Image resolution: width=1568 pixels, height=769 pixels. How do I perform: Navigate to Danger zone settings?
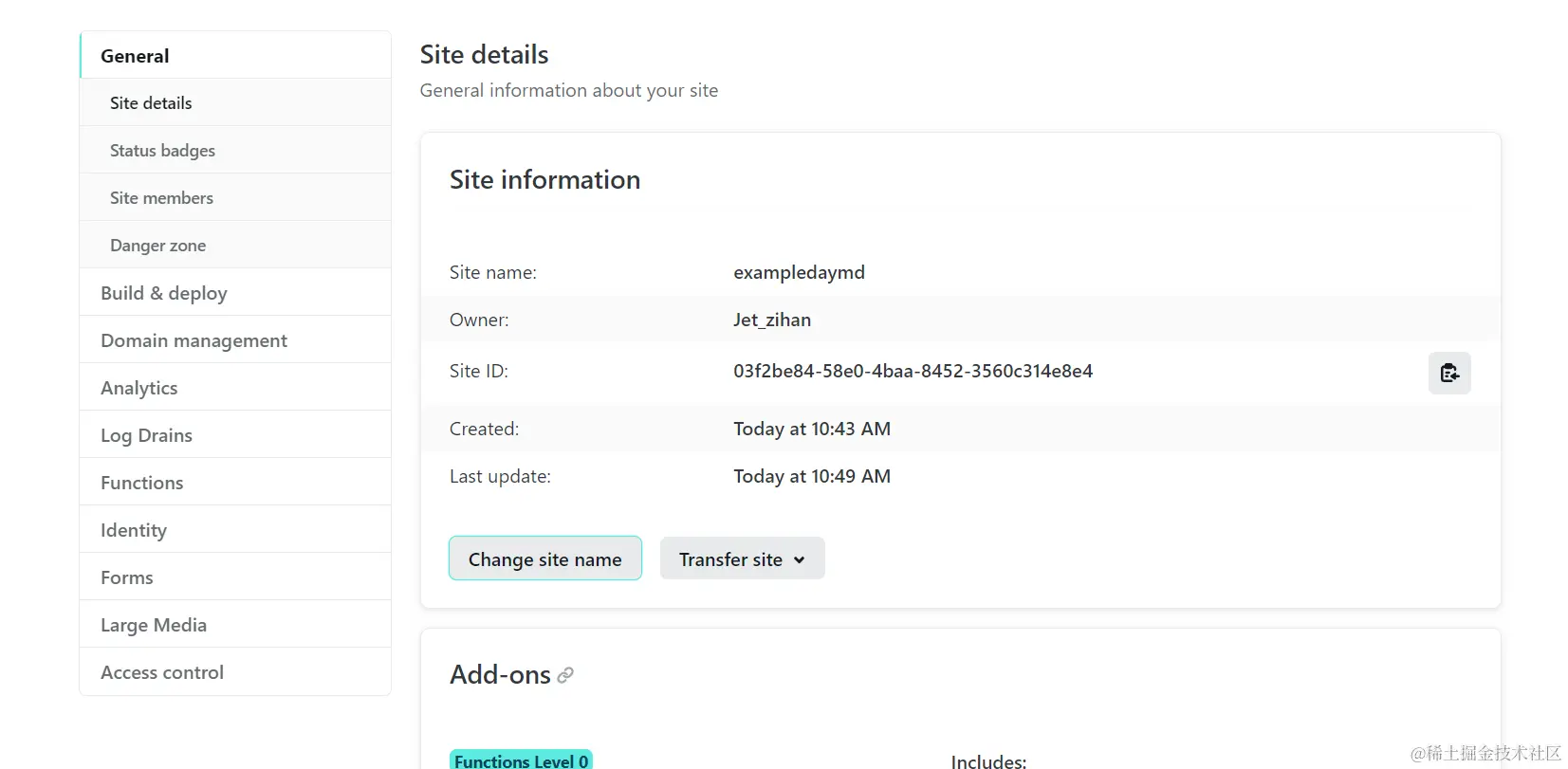point(235,245)
